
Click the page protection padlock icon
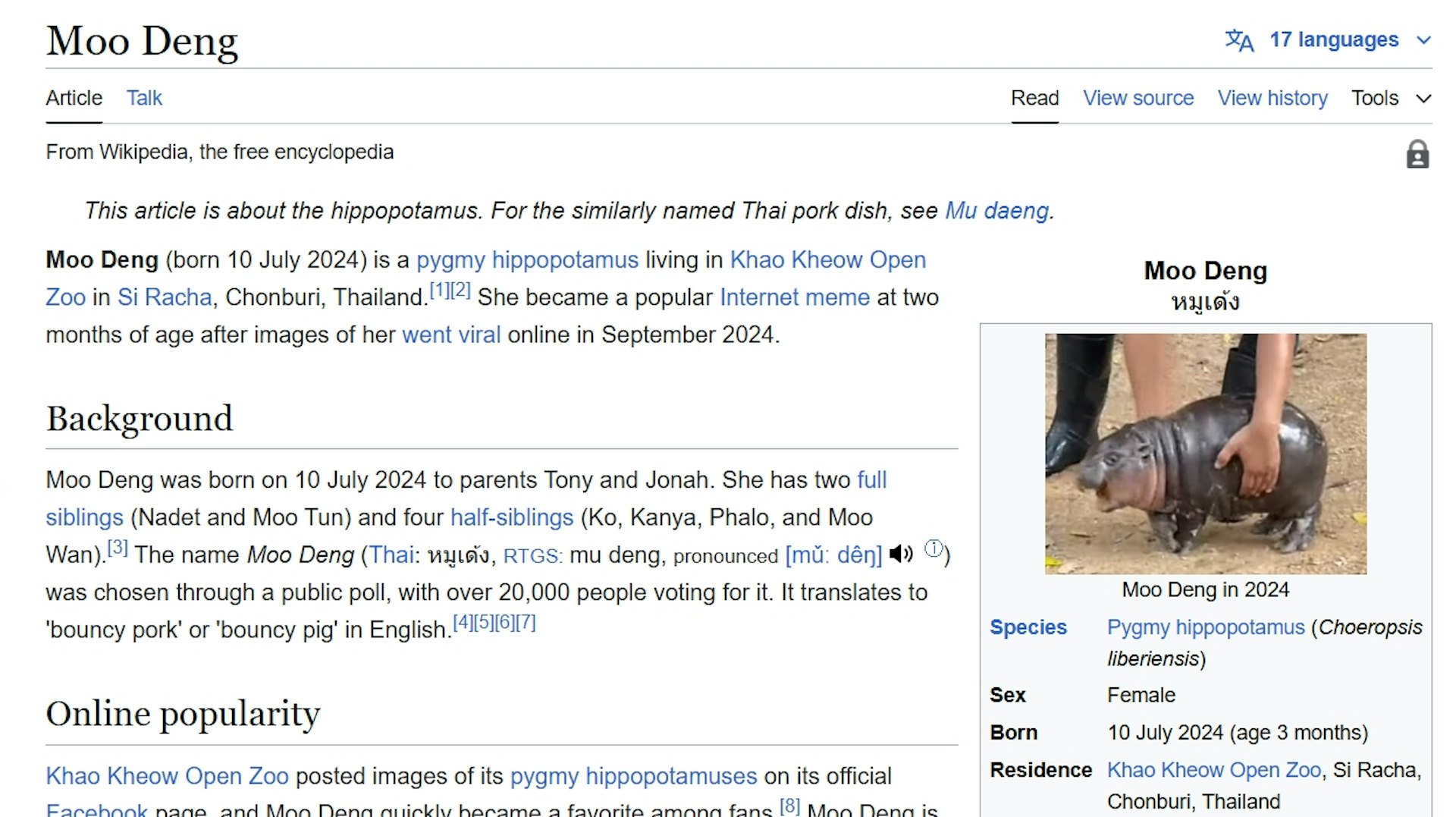pos(1417,154)
